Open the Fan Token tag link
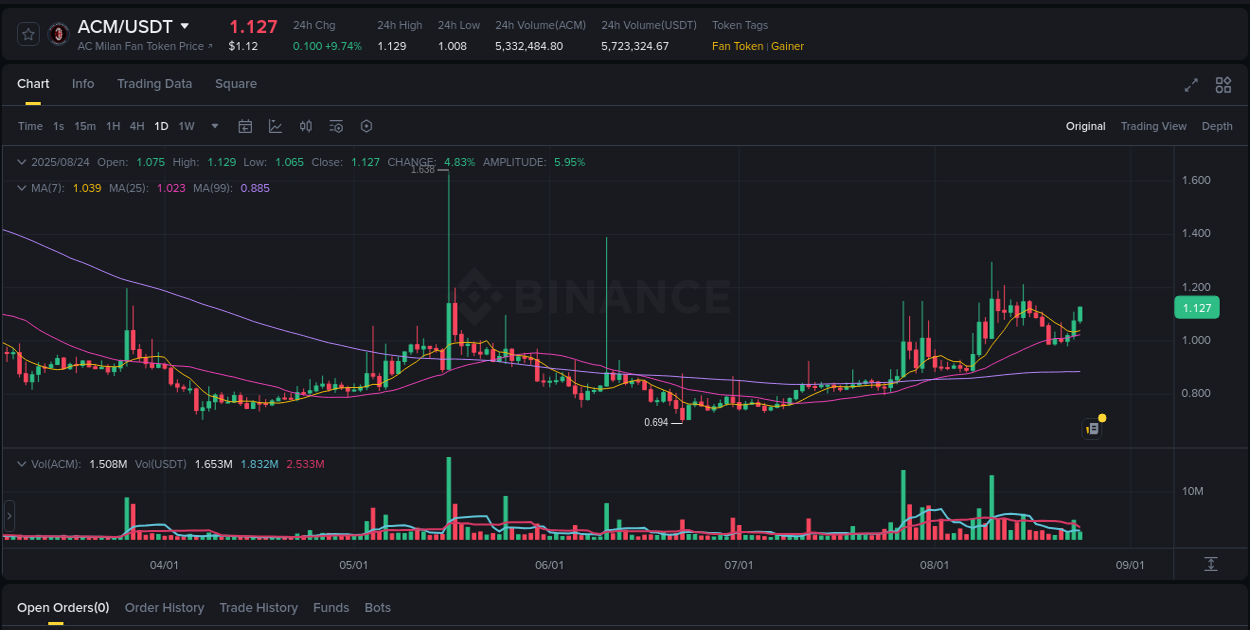Image resolution: width=1250 pixels, height=630 pixels. [737, 46]
